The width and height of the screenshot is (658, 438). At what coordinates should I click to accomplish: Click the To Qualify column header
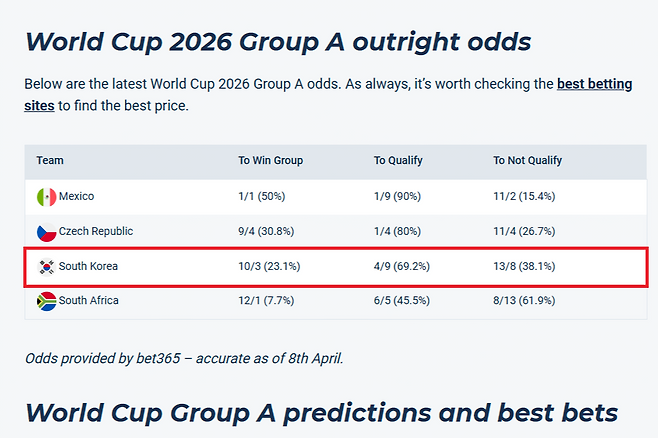tap(399, 160)
